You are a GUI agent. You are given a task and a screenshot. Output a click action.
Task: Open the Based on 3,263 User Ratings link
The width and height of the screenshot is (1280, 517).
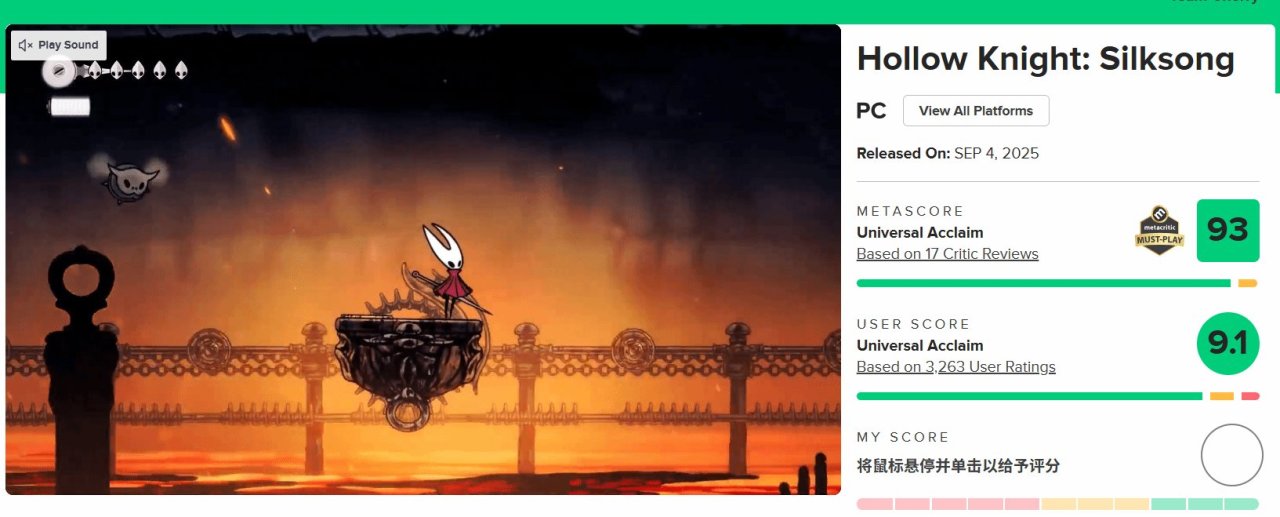[956, 367]
